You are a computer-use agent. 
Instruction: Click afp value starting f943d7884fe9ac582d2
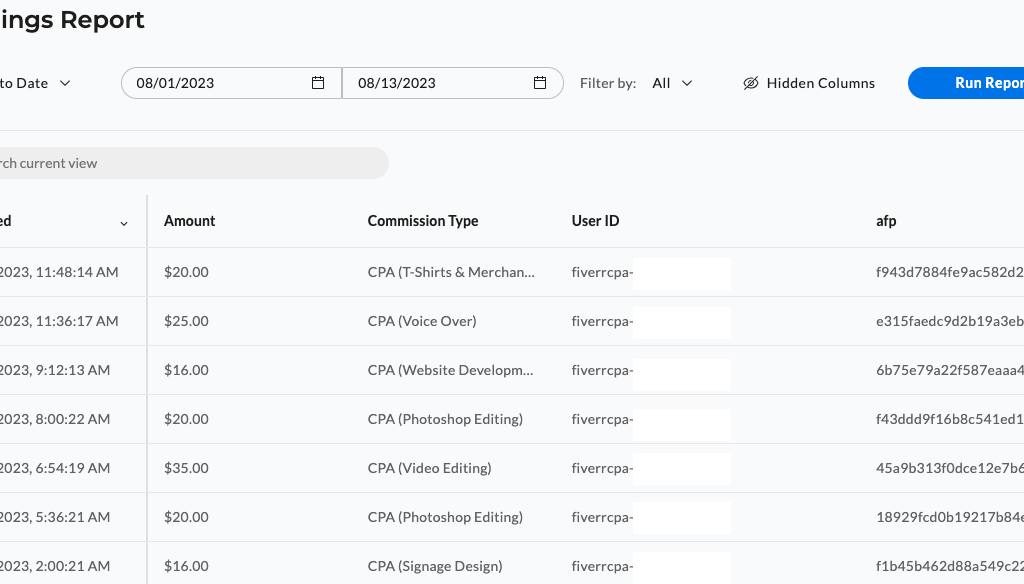(950, 272)
